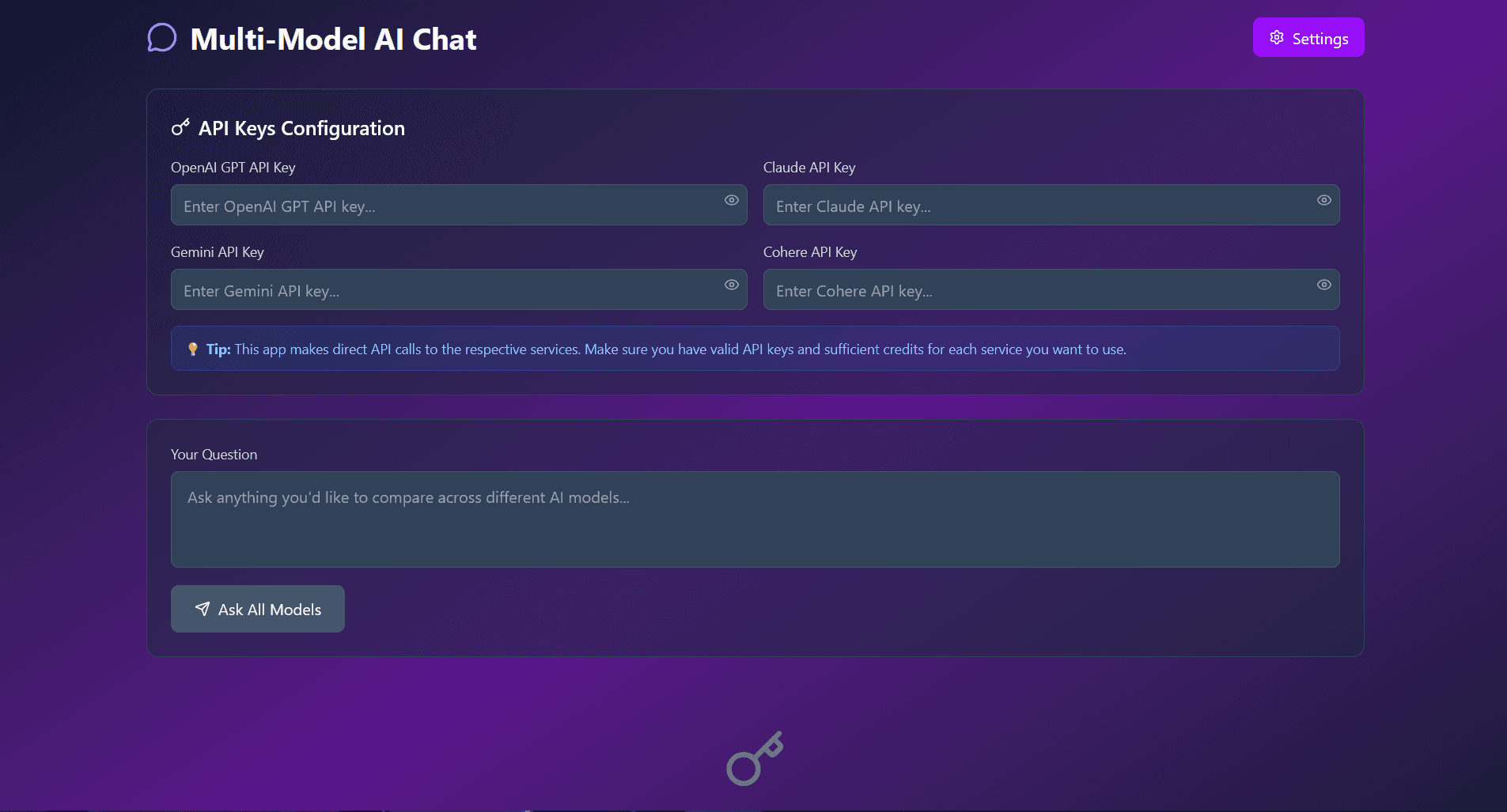
Task: Click the Tip text about API calls
Action: coord(680,349)
